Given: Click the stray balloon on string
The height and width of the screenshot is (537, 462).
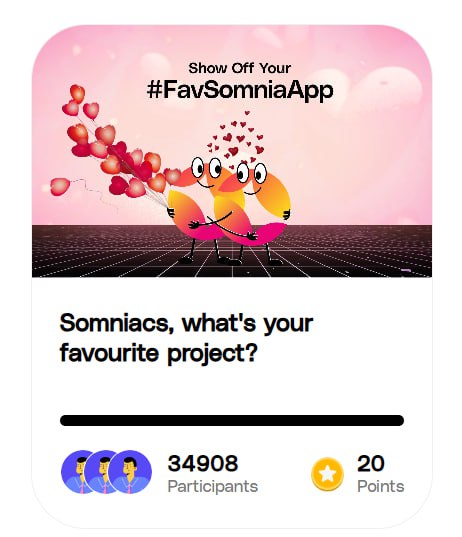Looking at the screenshot, I should pos(60,186).
